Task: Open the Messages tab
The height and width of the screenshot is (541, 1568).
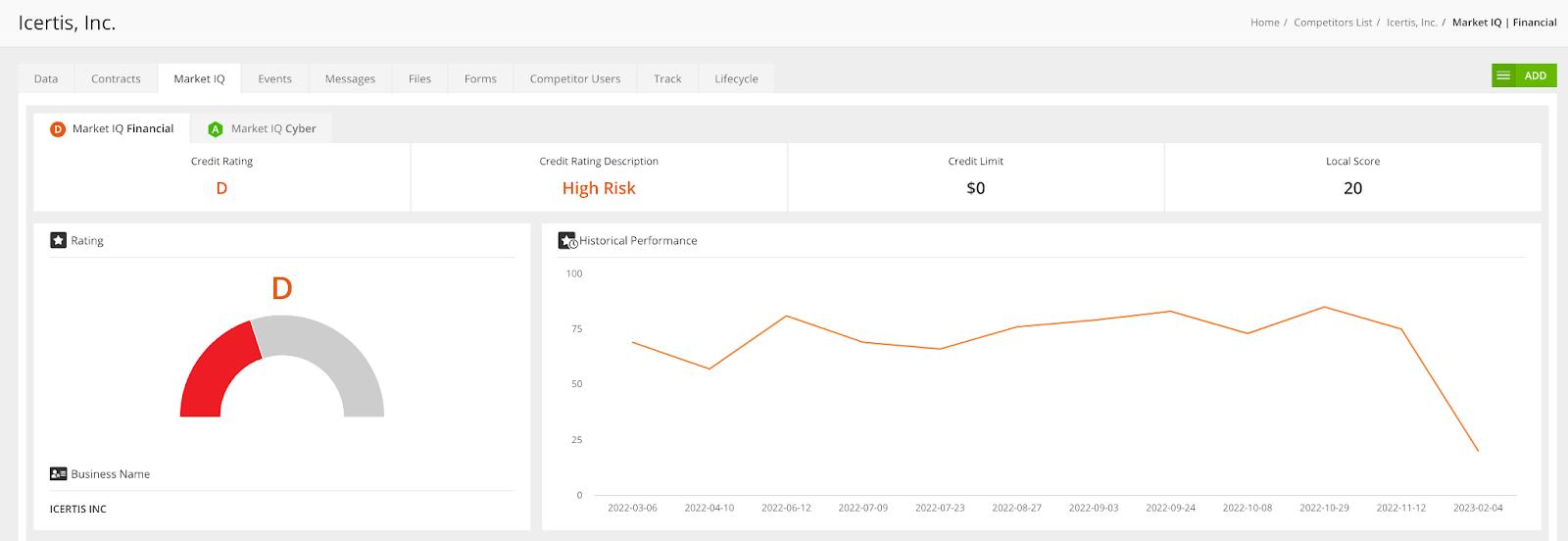Action: tap(350, 78)
